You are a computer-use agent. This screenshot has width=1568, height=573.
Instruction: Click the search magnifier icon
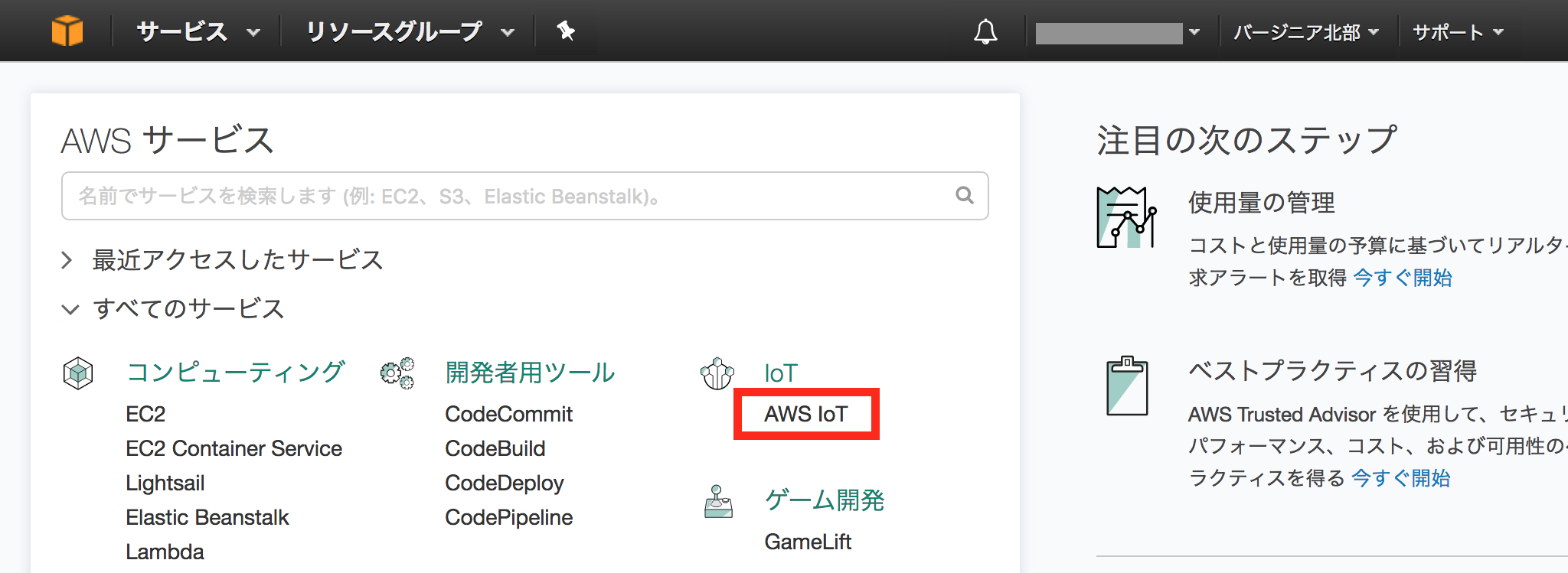coord(965,196)
